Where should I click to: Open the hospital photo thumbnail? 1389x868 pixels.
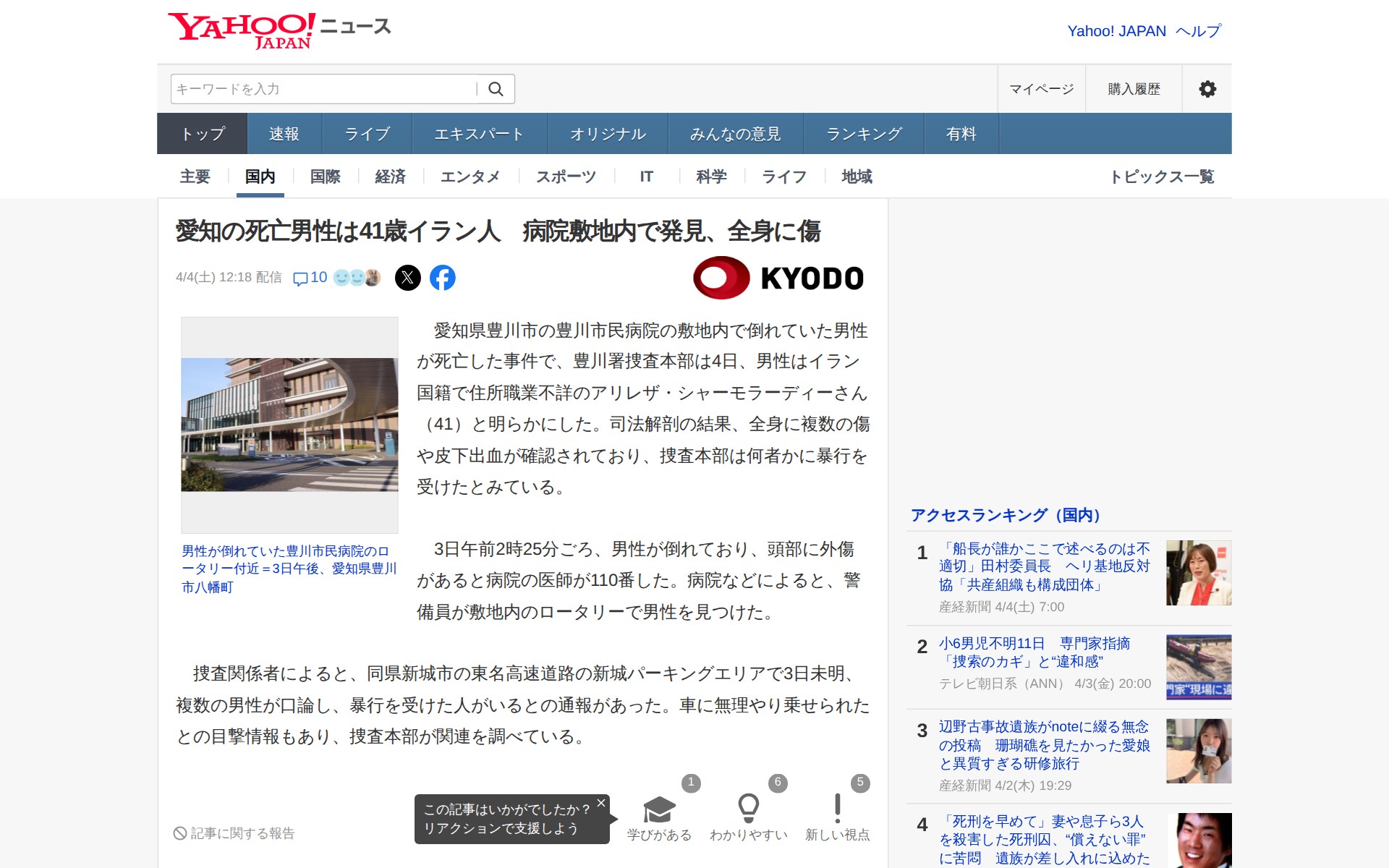pyautogui.click(x=289, y=425)
